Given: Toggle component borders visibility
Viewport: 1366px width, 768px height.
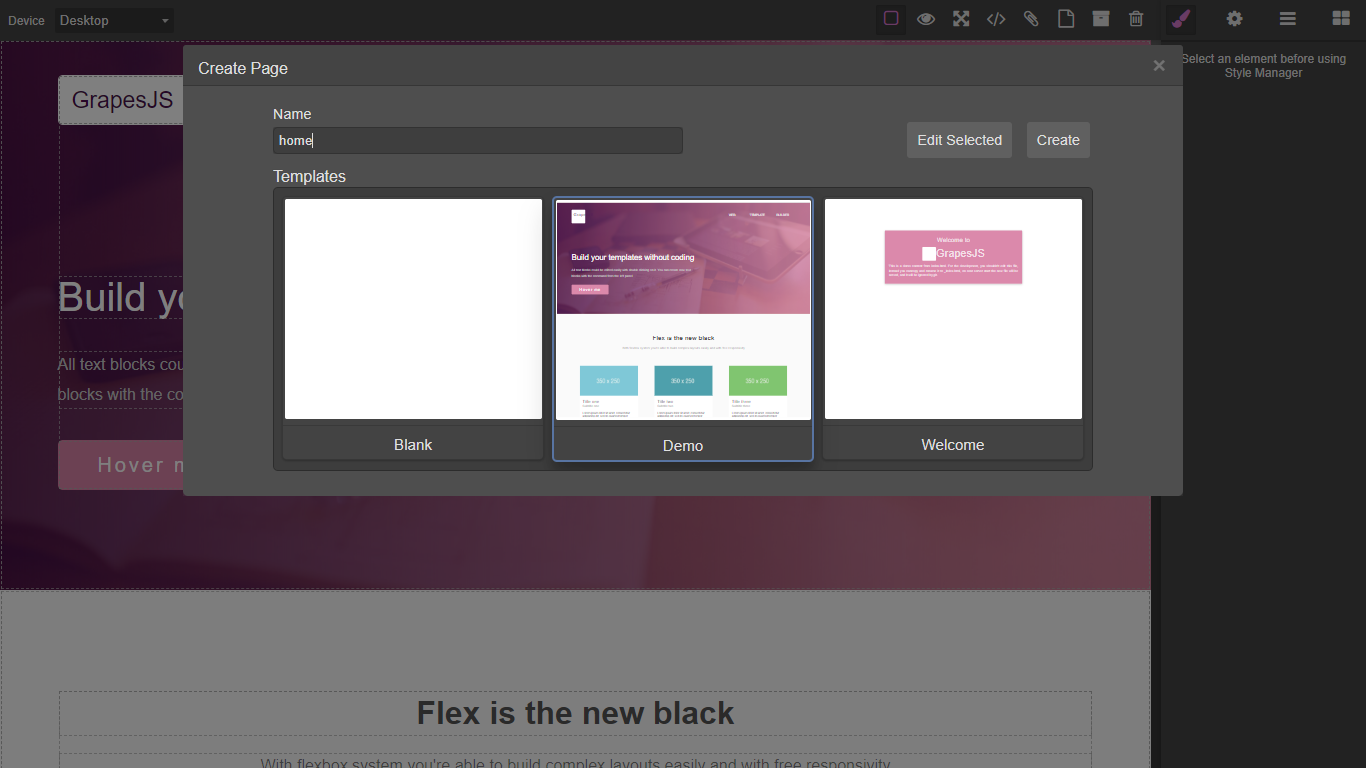Looking at the screenshot, I should point(890,18).
